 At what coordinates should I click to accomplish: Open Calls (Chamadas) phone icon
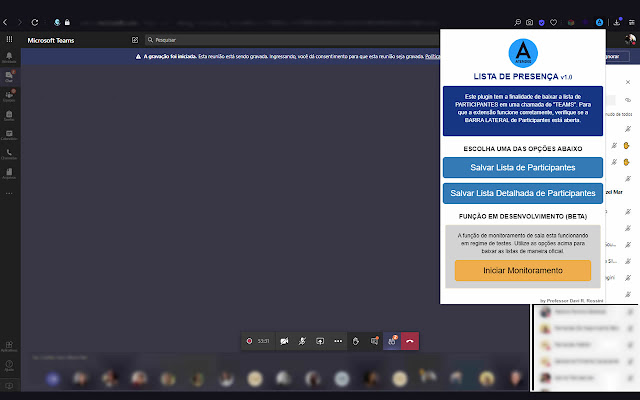coord(9,154)
